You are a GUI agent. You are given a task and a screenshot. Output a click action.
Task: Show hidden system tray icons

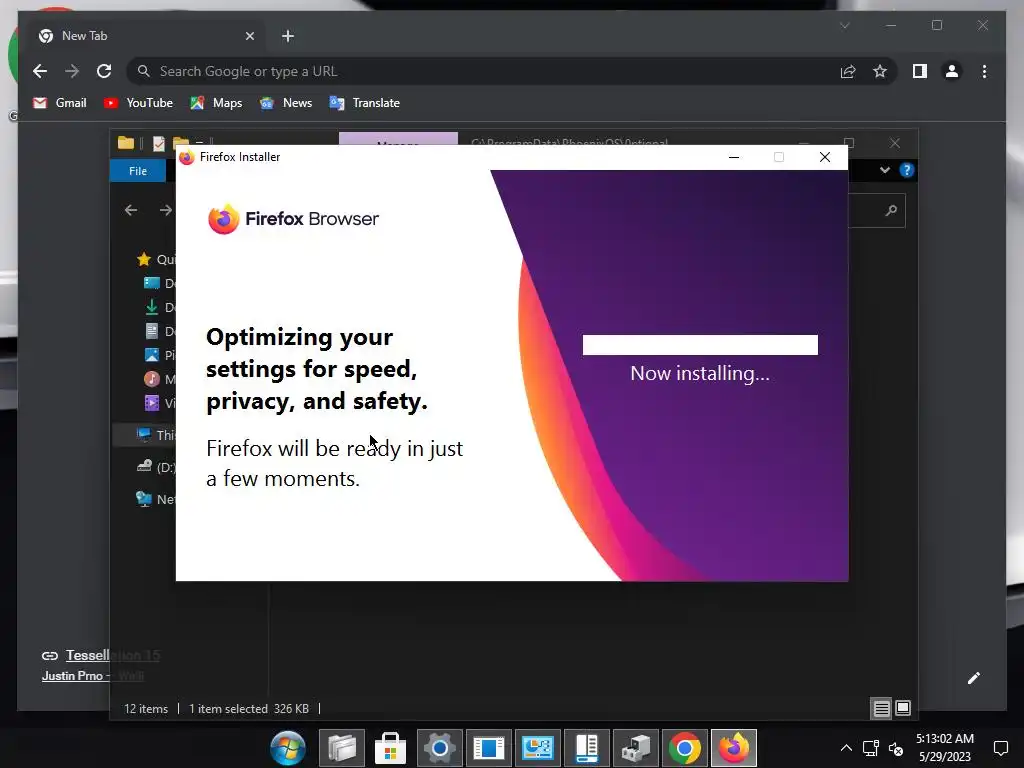tap(846, 748)
